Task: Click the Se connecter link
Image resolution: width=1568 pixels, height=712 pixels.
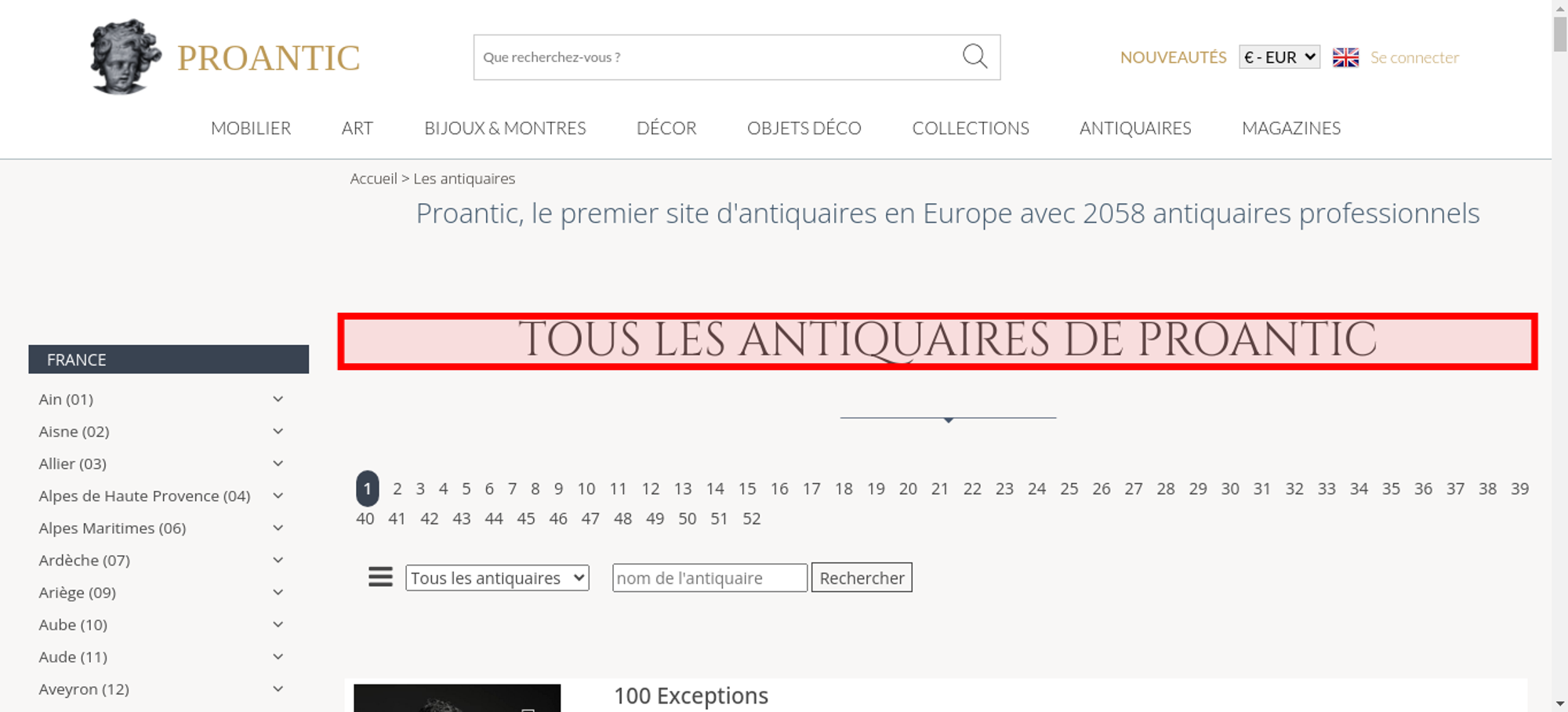Action: point(1414,57)
